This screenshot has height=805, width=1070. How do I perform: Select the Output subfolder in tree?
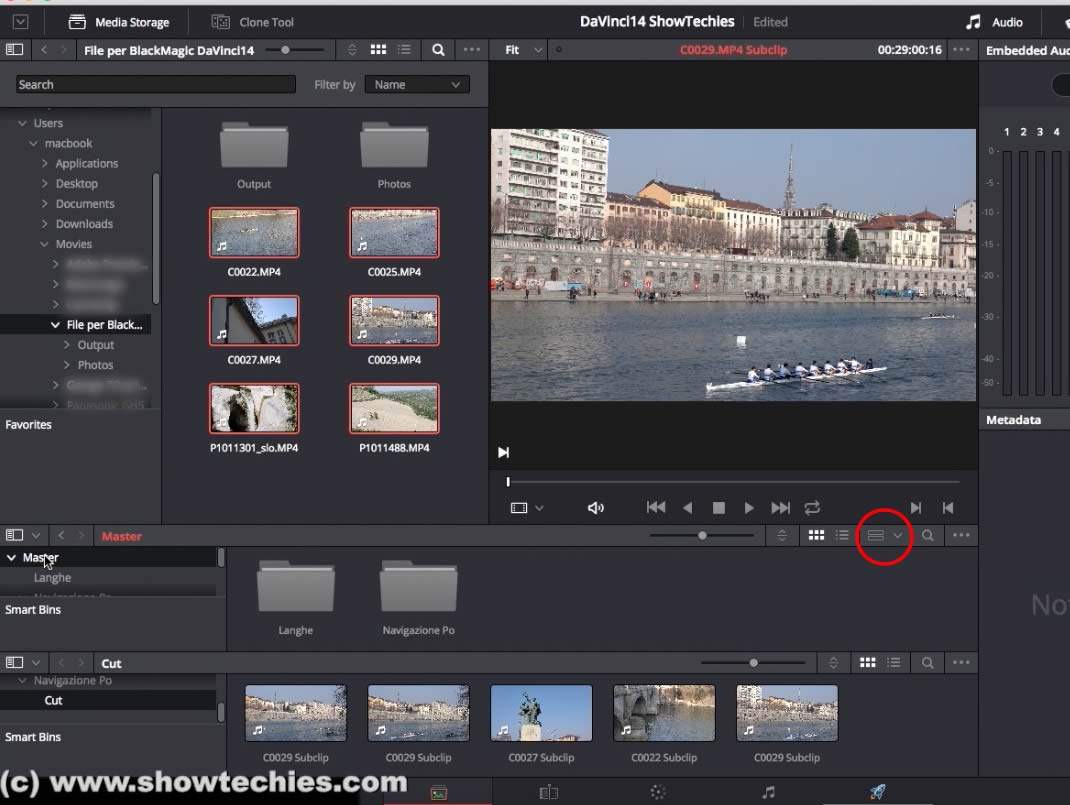click(x=96, y=345)
